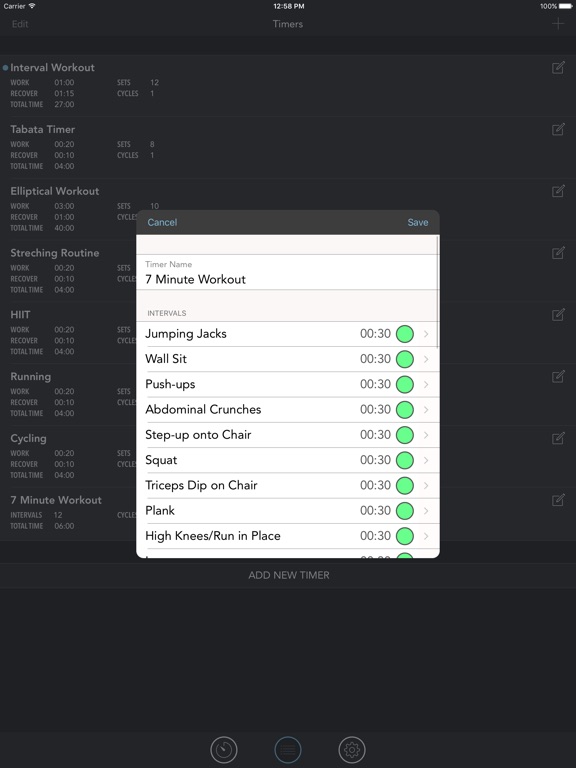
Task: Expand Squat interval details chevron
Action: pos(426,460)
